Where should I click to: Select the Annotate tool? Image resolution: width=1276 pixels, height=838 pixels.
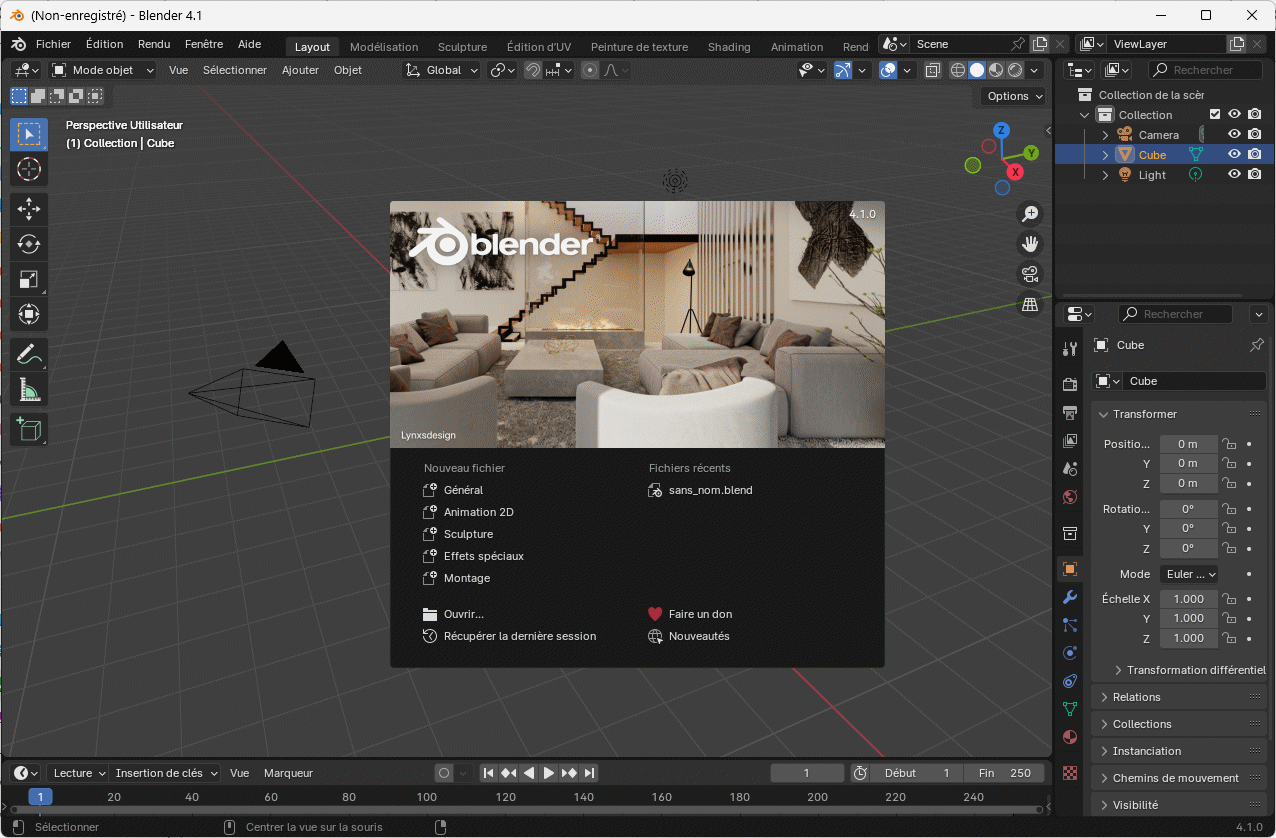(29, 354)
